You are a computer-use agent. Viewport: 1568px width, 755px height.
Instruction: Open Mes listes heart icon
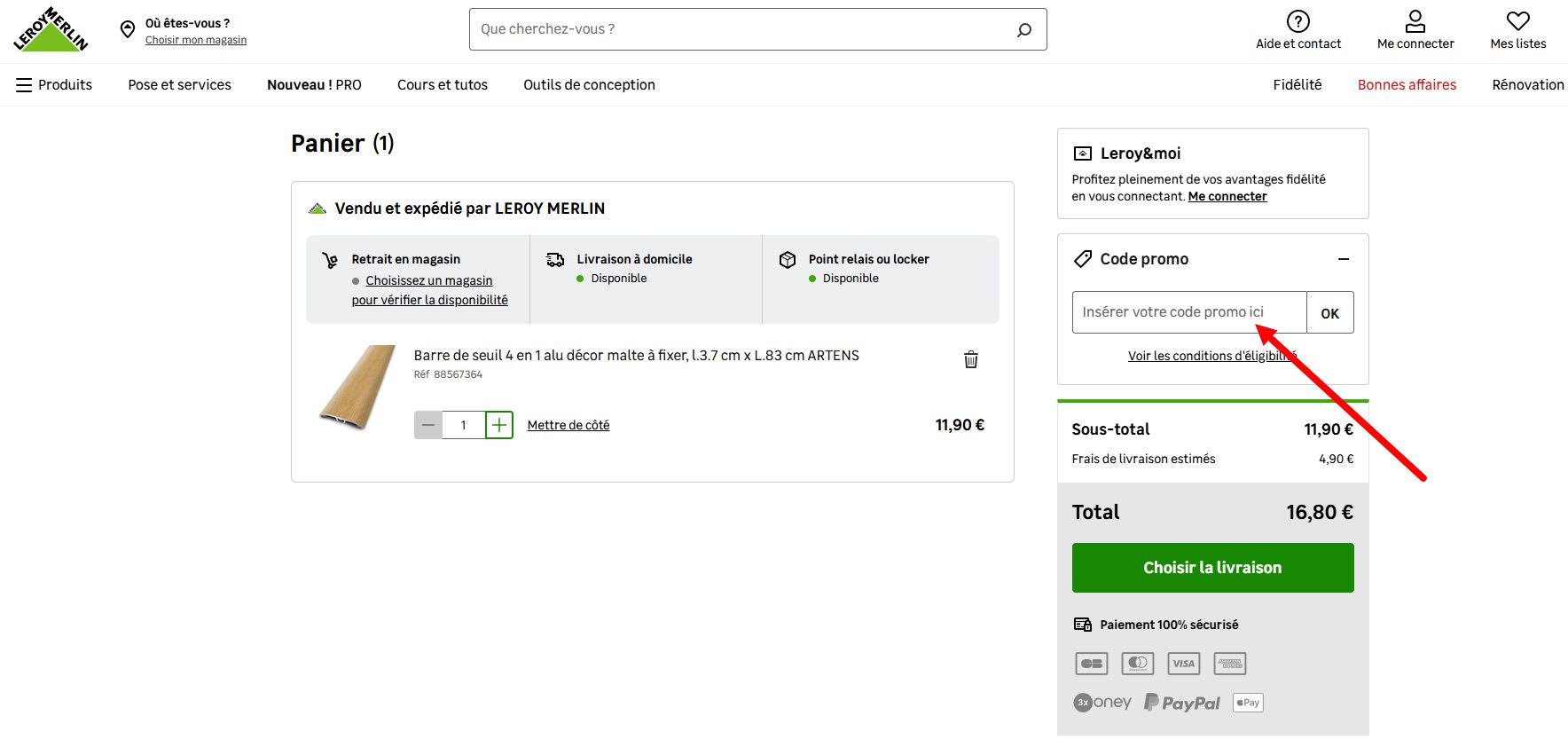pyautogui.click(x=1518, y=20)
